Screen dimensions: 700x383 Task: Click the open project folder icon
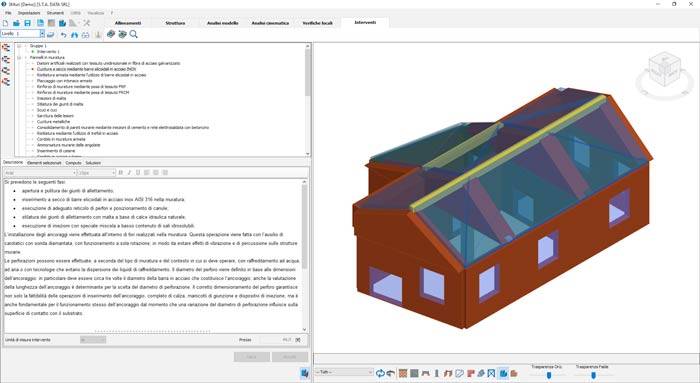click(17, 23)
